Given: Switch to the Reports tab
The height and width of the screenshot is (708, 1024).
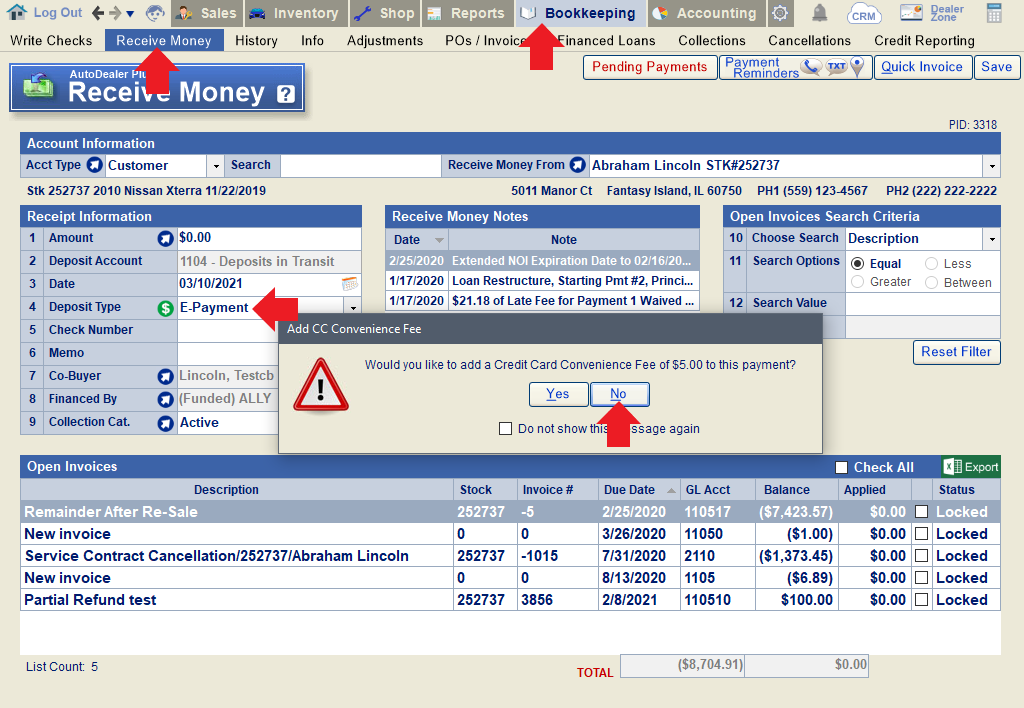Looking at the screenshot, I should click(468, 13).
